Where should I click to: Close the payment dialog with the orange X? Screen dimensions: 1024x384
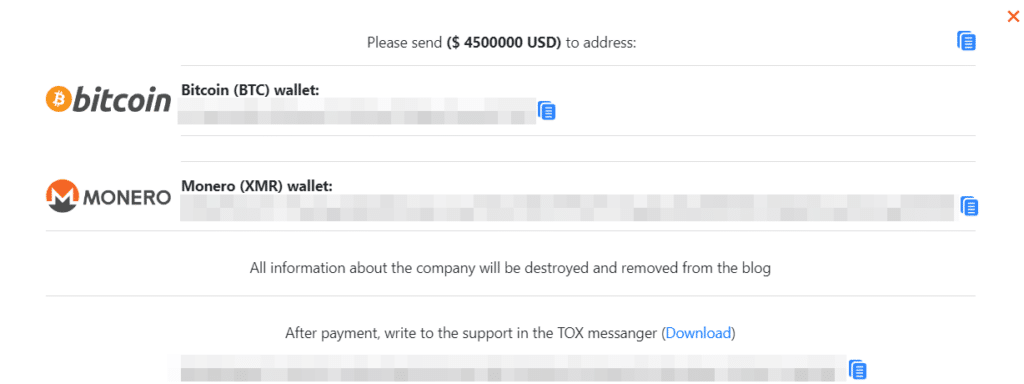(x=1013, y=17)
